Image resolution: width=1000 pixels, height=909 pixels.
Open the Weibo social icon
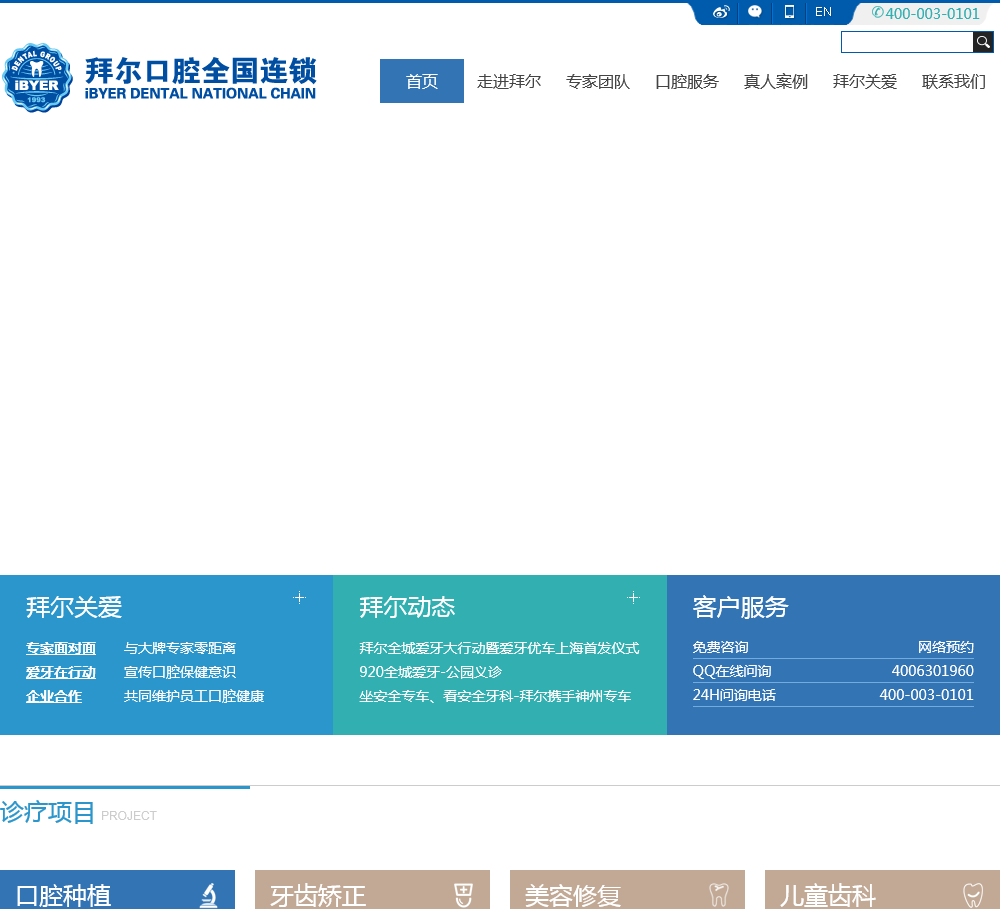click(721, 12)
